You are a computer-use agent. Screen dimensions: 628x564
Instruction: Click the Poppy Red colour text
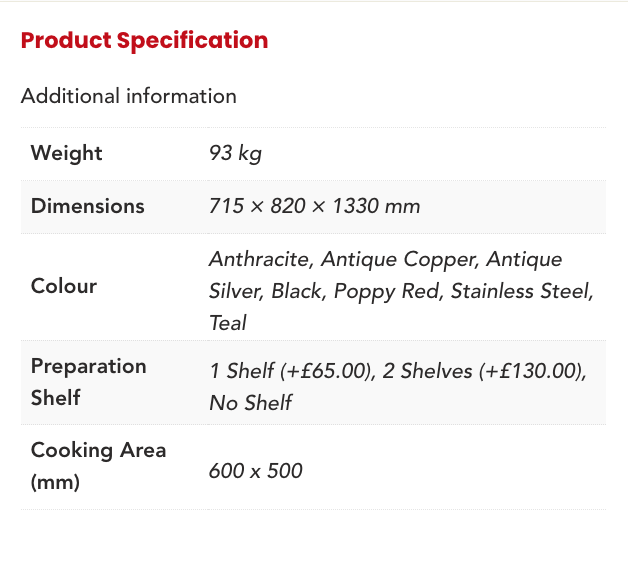388,291
